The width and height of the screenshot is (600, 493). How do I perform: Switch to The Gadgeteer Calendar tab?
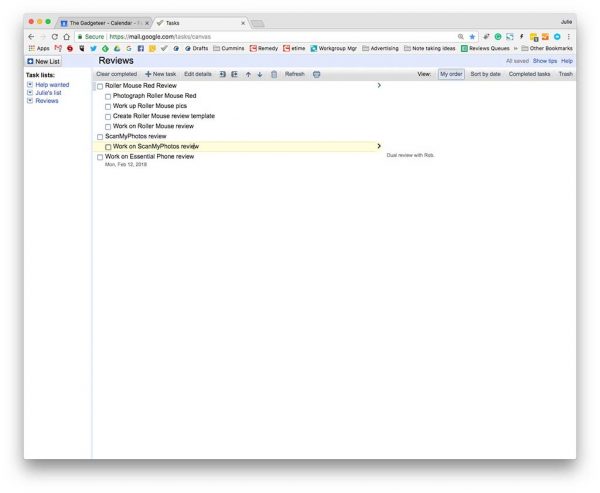[x=104, y=23]
